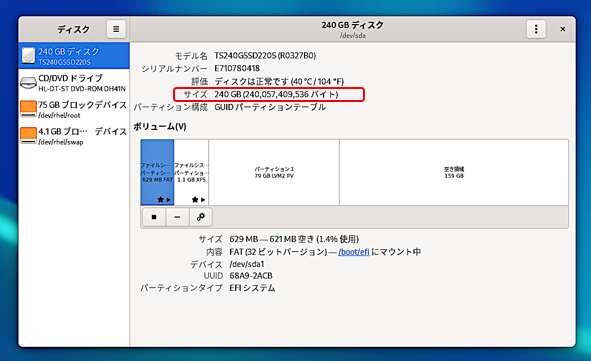
Task: Click the play arrow on XFS partition
Action: (203, 200)
